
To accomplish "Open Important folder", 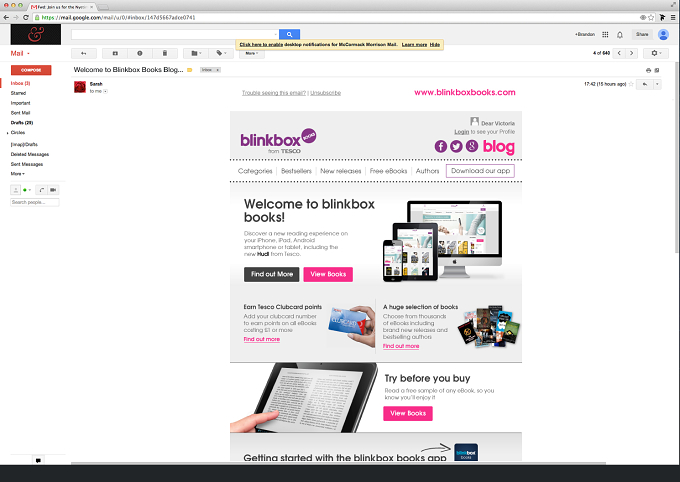I will tap(20, 103).
